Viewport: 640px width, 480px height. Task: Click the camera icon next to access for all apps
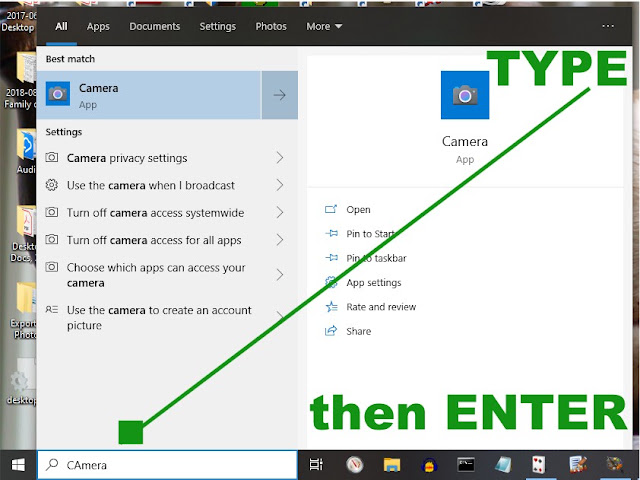[51, 239]
